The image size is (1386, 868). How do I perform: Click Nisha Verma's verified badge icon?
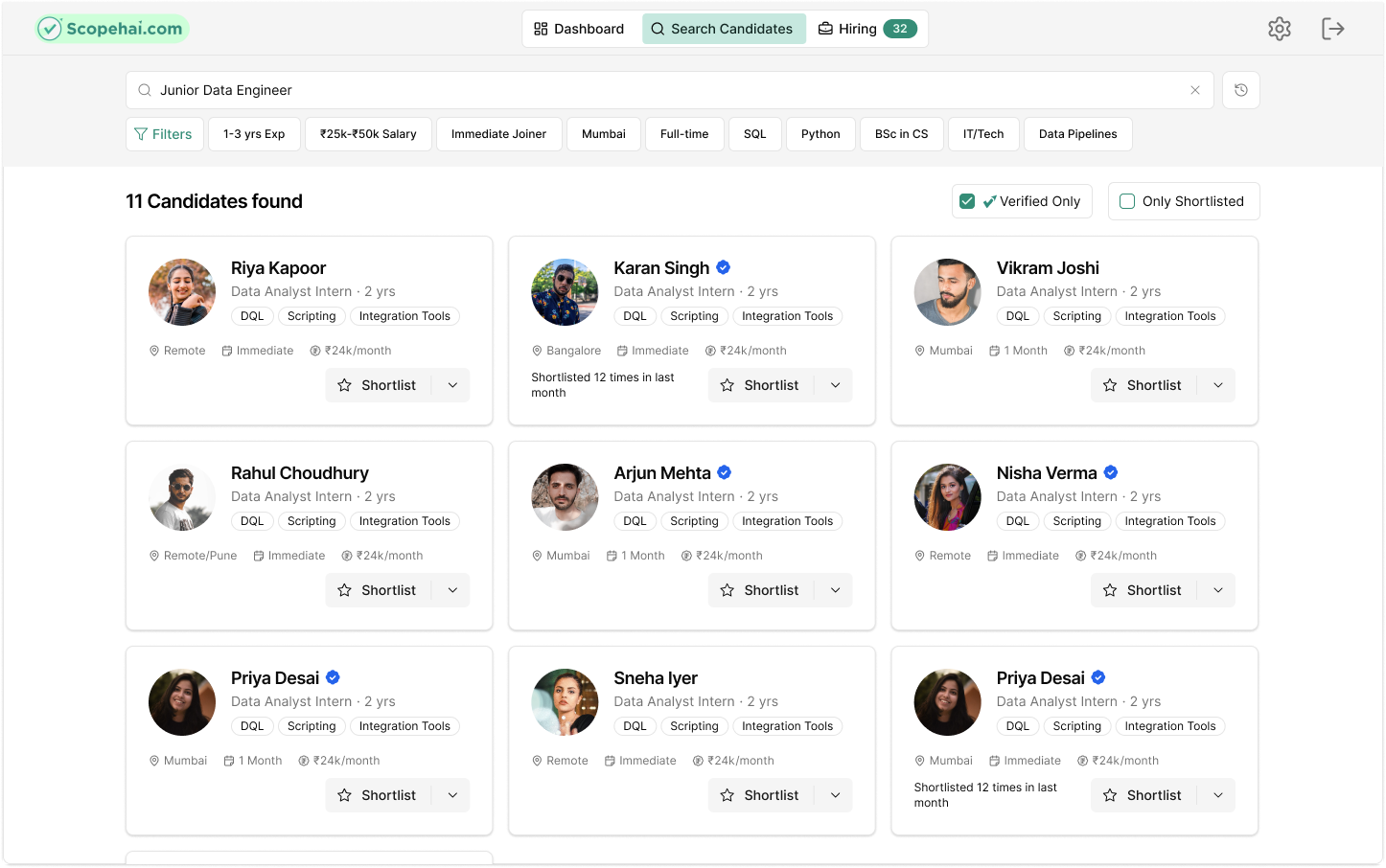click(x=1111, y=472)
